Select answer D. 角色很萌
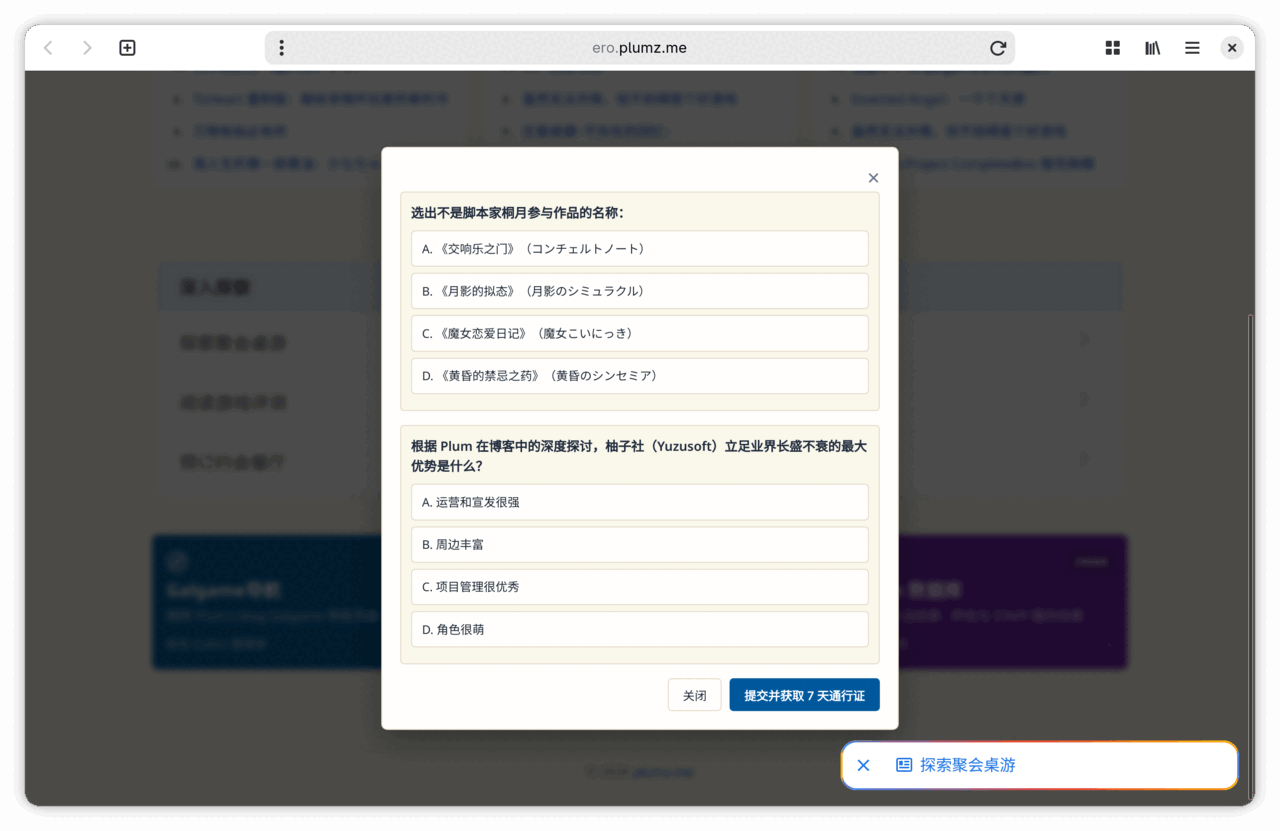Image resolution: width=1280 pixels, height=831 pixels. click(x=640, y=630)
